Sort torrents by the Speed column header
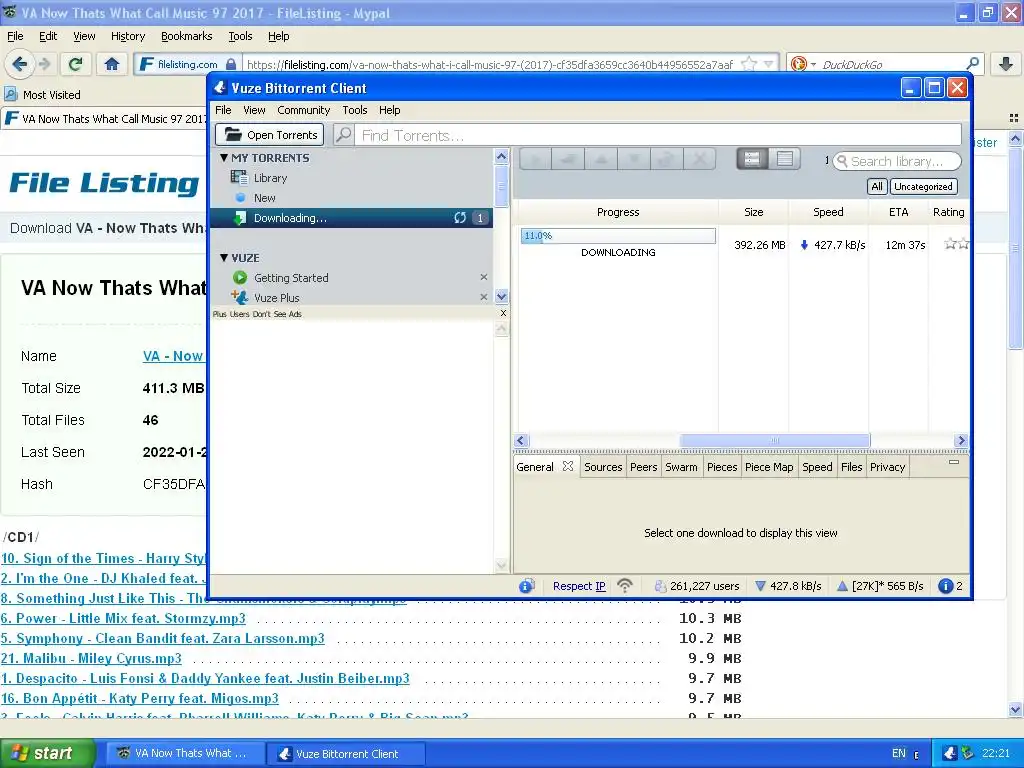 [x=828, y=212]
